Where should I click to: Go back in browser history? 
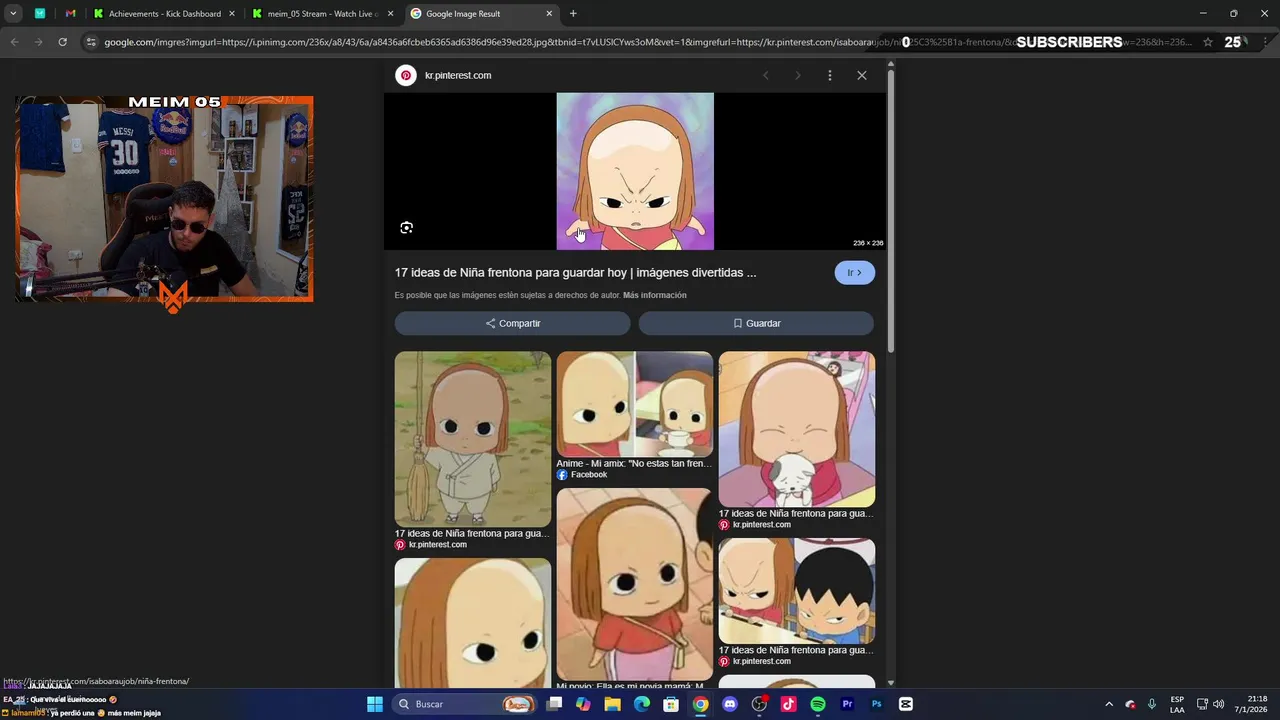pyautogui.click(x=14, y=42)
